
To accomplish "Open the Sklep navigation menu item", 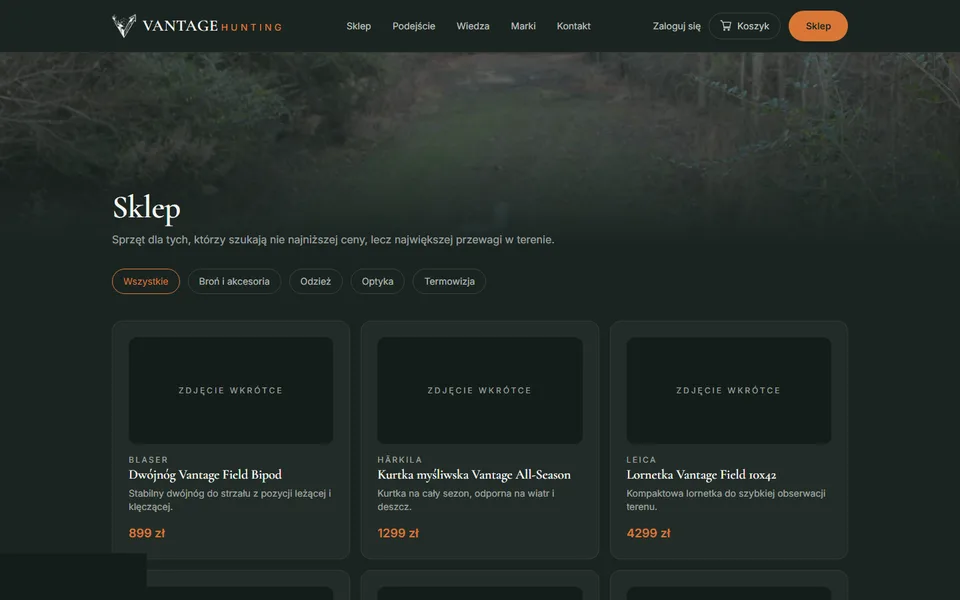I will pyautogui.click(x=358, y=26).
